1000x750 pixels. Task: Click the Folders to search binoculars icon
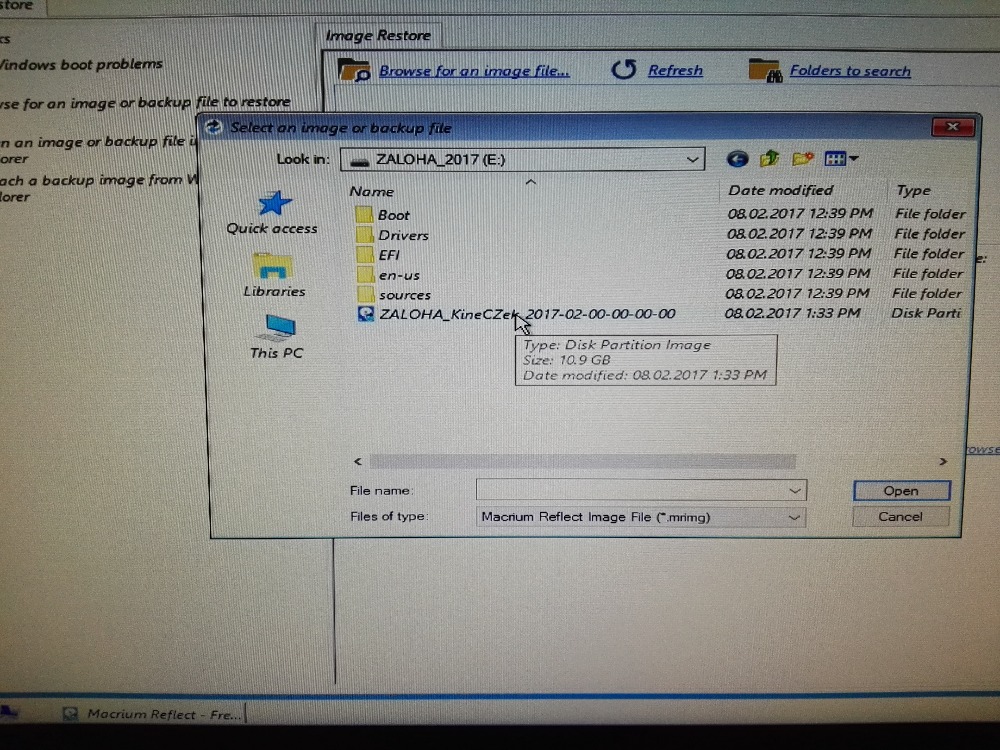tap(764, 70)
